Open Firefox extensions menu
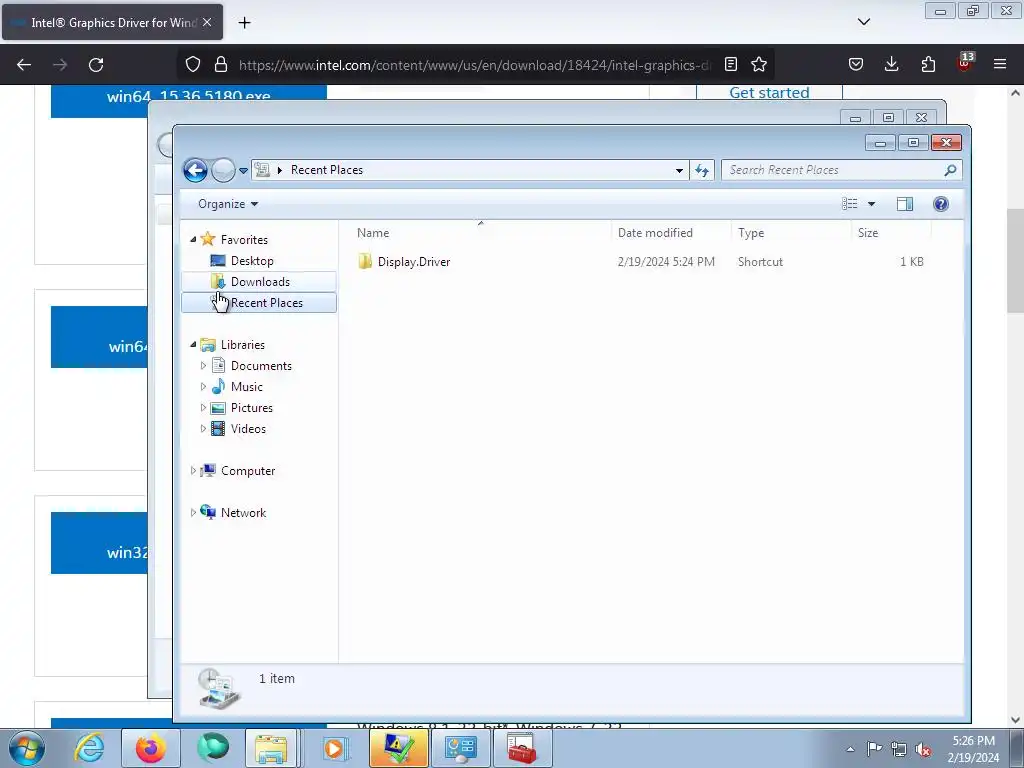The height and width of the screenshot is (768, 1024). [928, 64]
